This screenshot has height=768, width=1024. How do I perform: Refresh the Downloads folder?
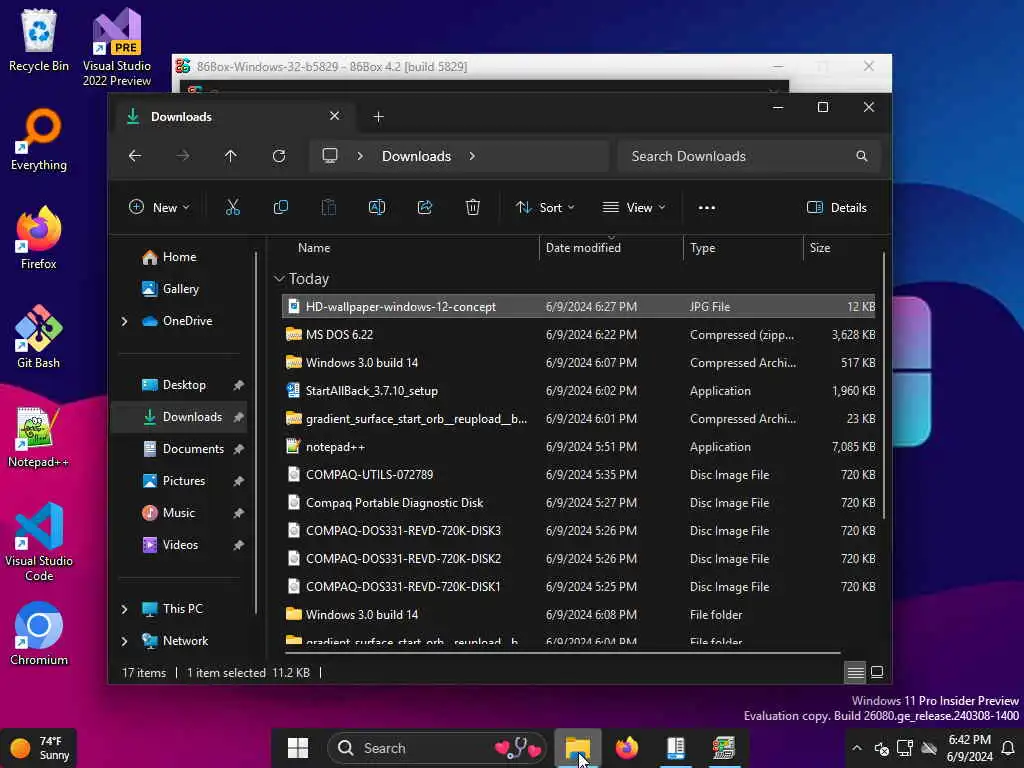coord(279,156)
